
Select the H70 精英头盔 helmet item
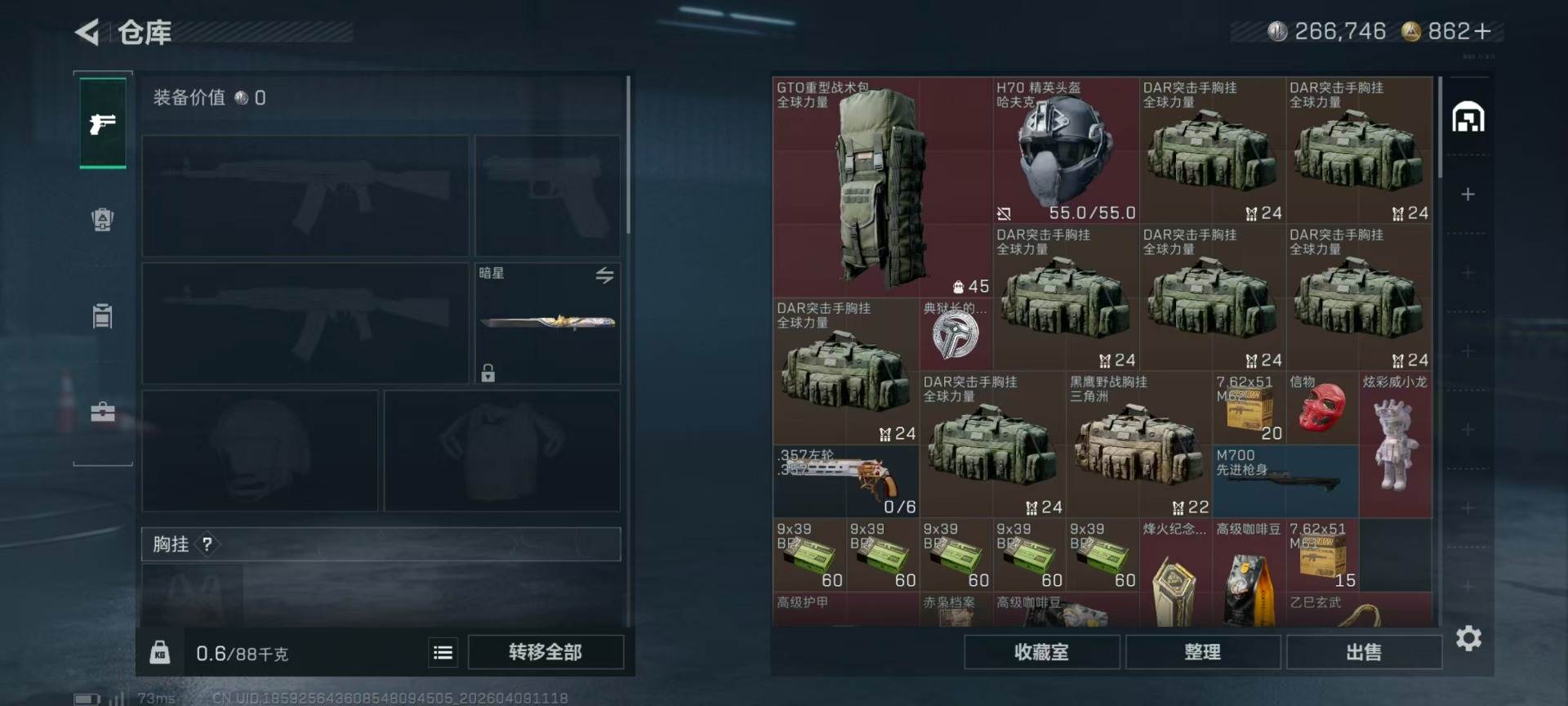[x=1067, y=150]
